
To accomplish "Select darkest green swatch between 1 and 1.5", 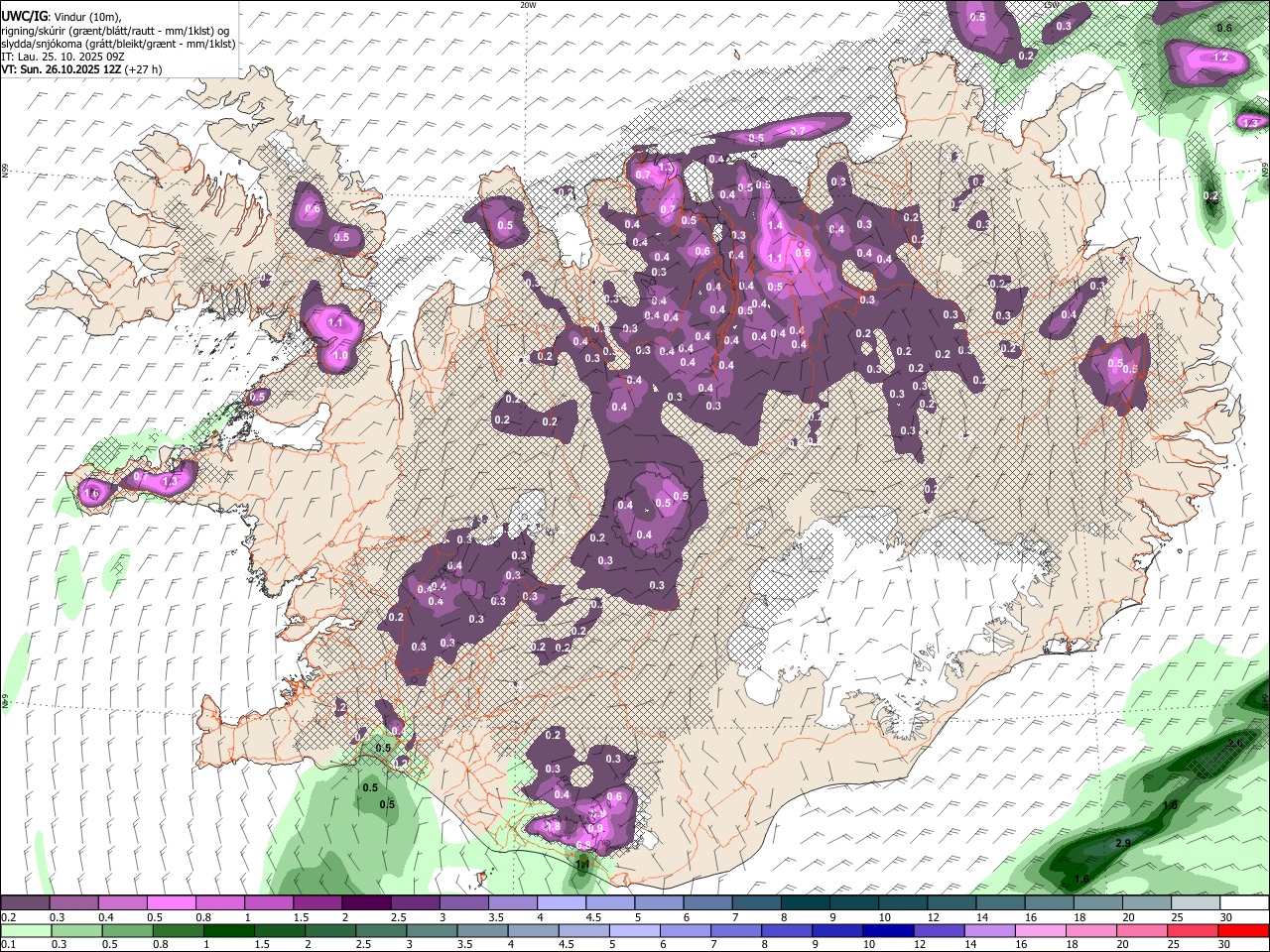I will (229, 931).
